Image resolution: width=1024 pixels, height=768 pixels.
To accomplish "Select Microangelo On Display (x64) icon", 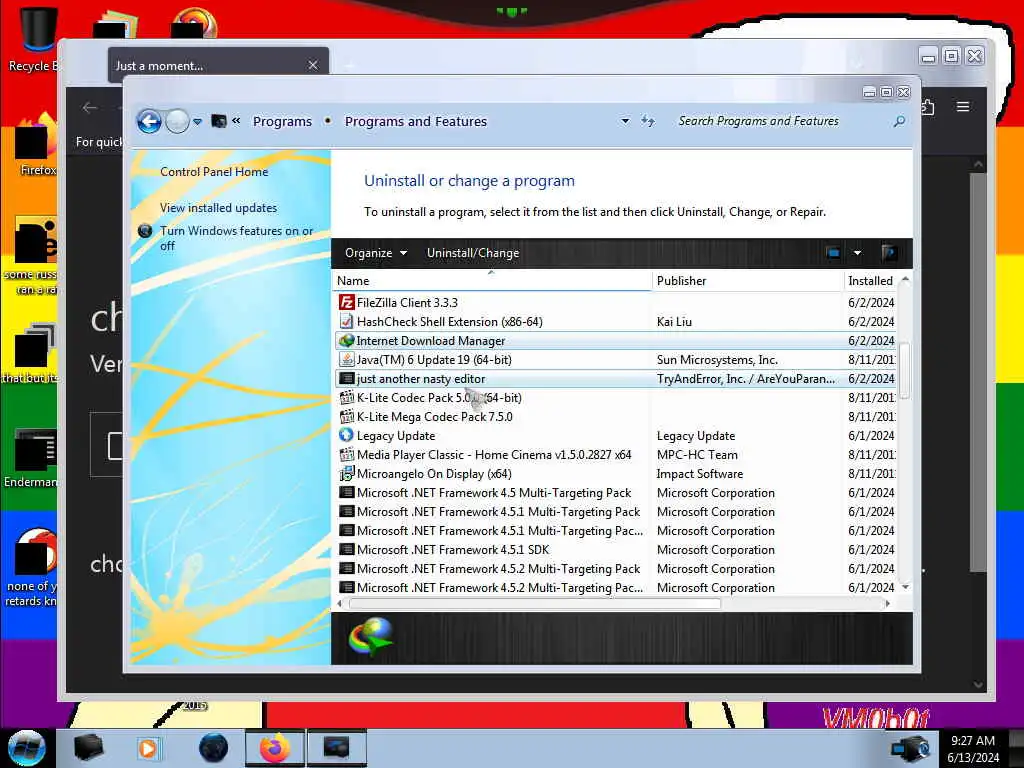I will point(347,473).
